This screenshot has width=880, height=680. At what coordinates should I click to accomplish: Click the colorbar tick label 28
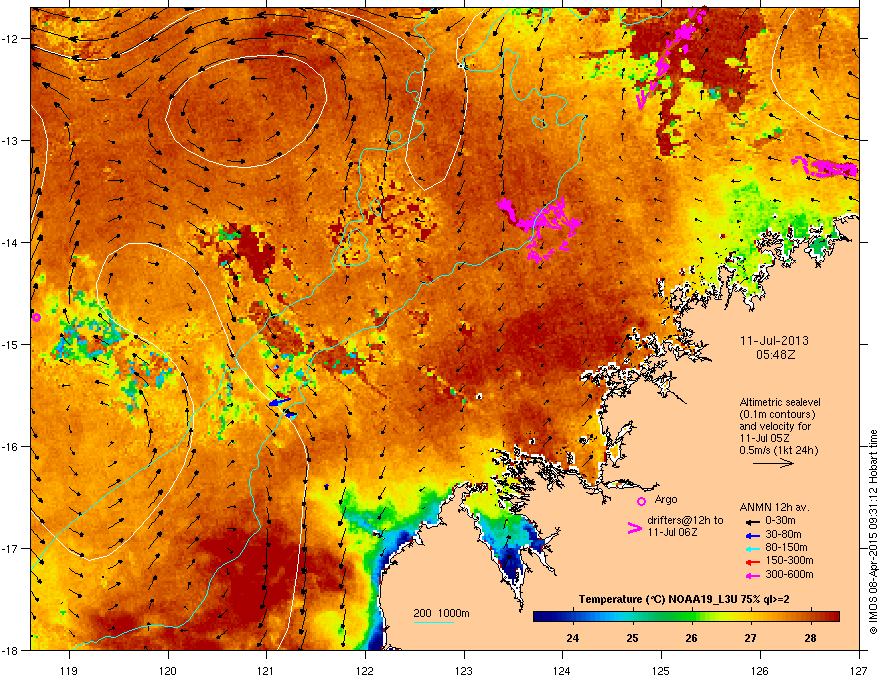[x=810, y=638]
